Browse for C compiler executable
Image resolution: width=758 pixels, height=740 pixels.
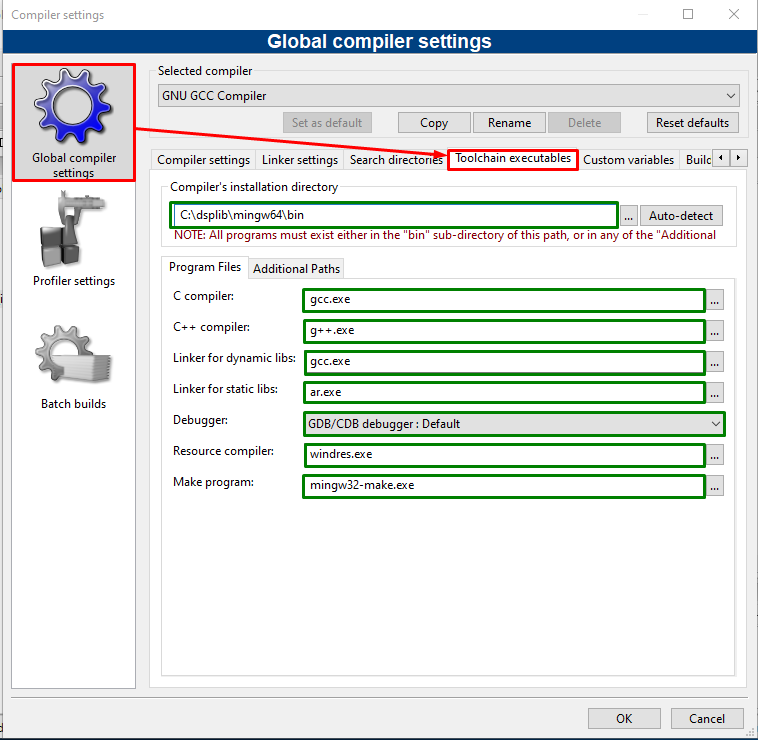(x=715, y=300)
